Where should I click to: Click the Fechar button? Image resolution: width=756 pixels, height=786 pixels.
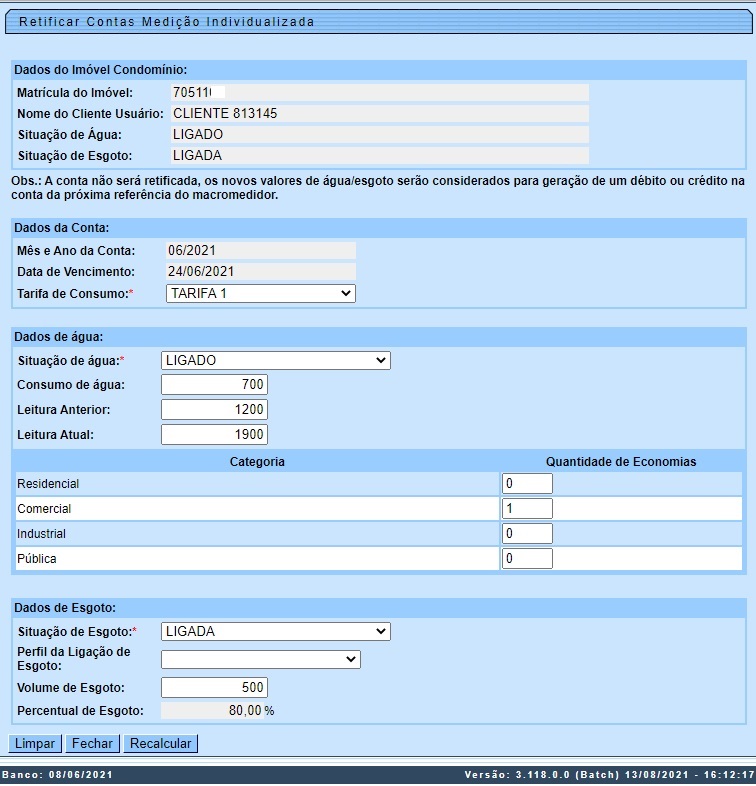coord(92,743)
